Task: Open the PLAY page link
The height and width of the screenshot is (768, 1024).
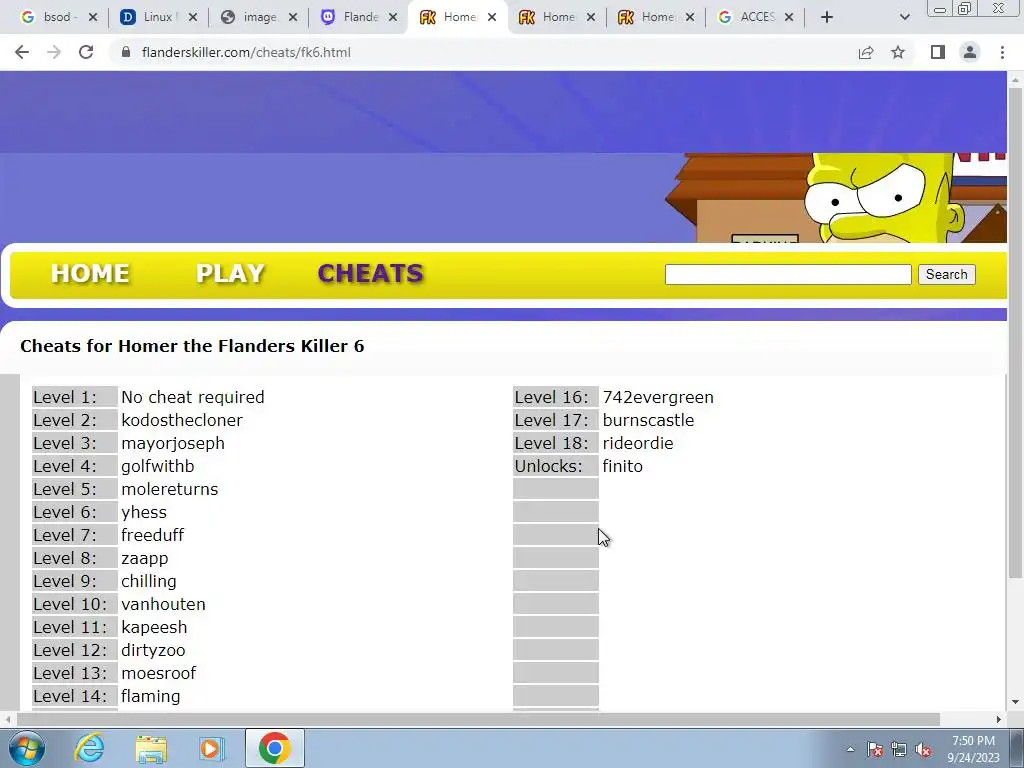Action: pyautogui.click(x=230, y=273)
